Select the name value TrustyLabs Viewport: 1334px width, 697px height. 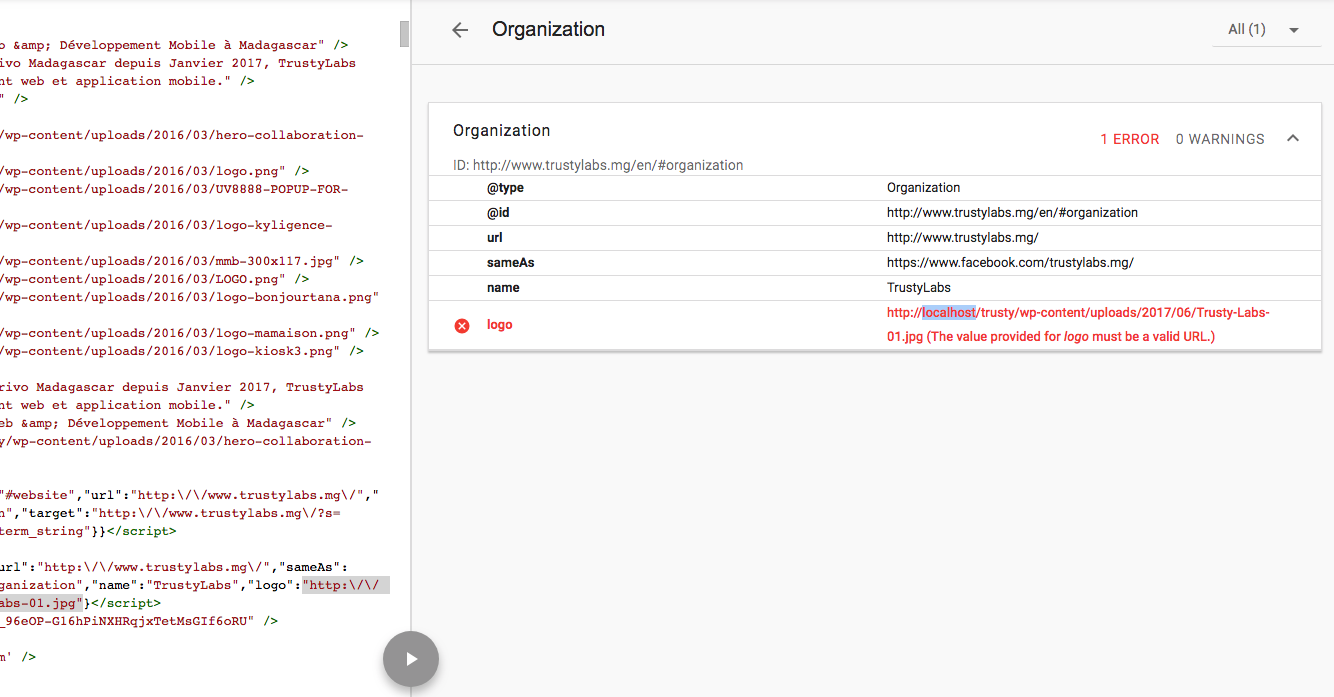click(918, 287)
